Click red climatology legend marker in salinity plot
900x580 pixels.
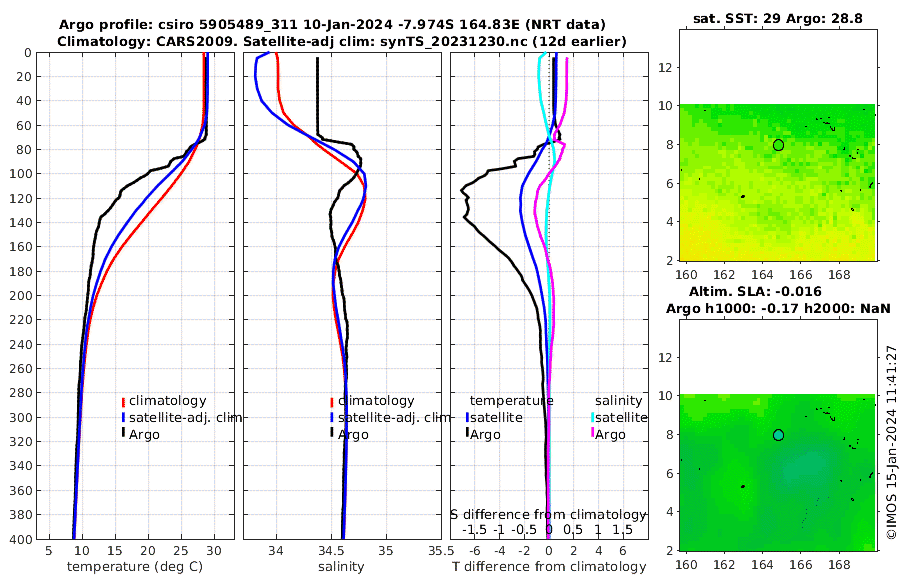332,401
